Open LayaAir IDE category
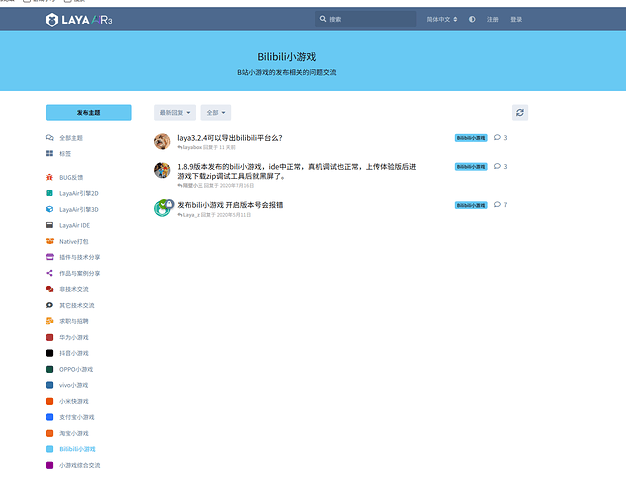 tap(68, 225)
